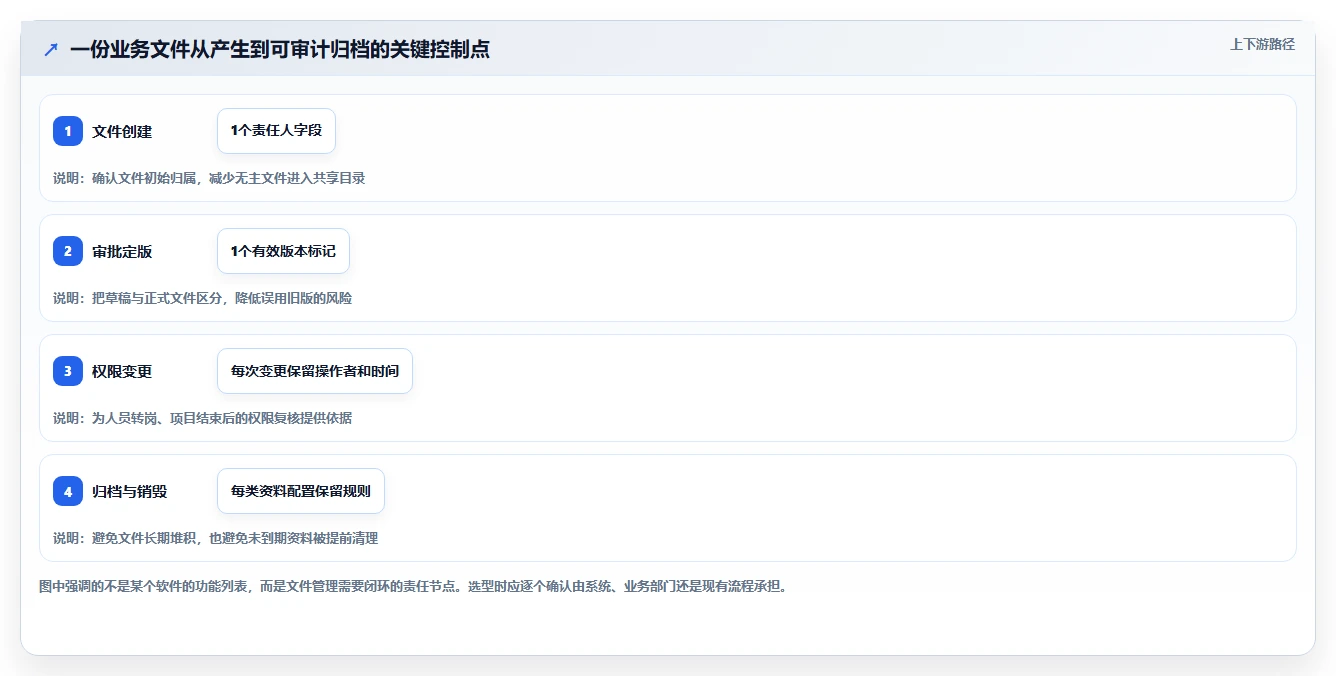Viewport: 1336px width, 676px height.
Task: Click the heading 一份业务文件从产生到可审计归档的关键控制点
Action: coord(280,49)
